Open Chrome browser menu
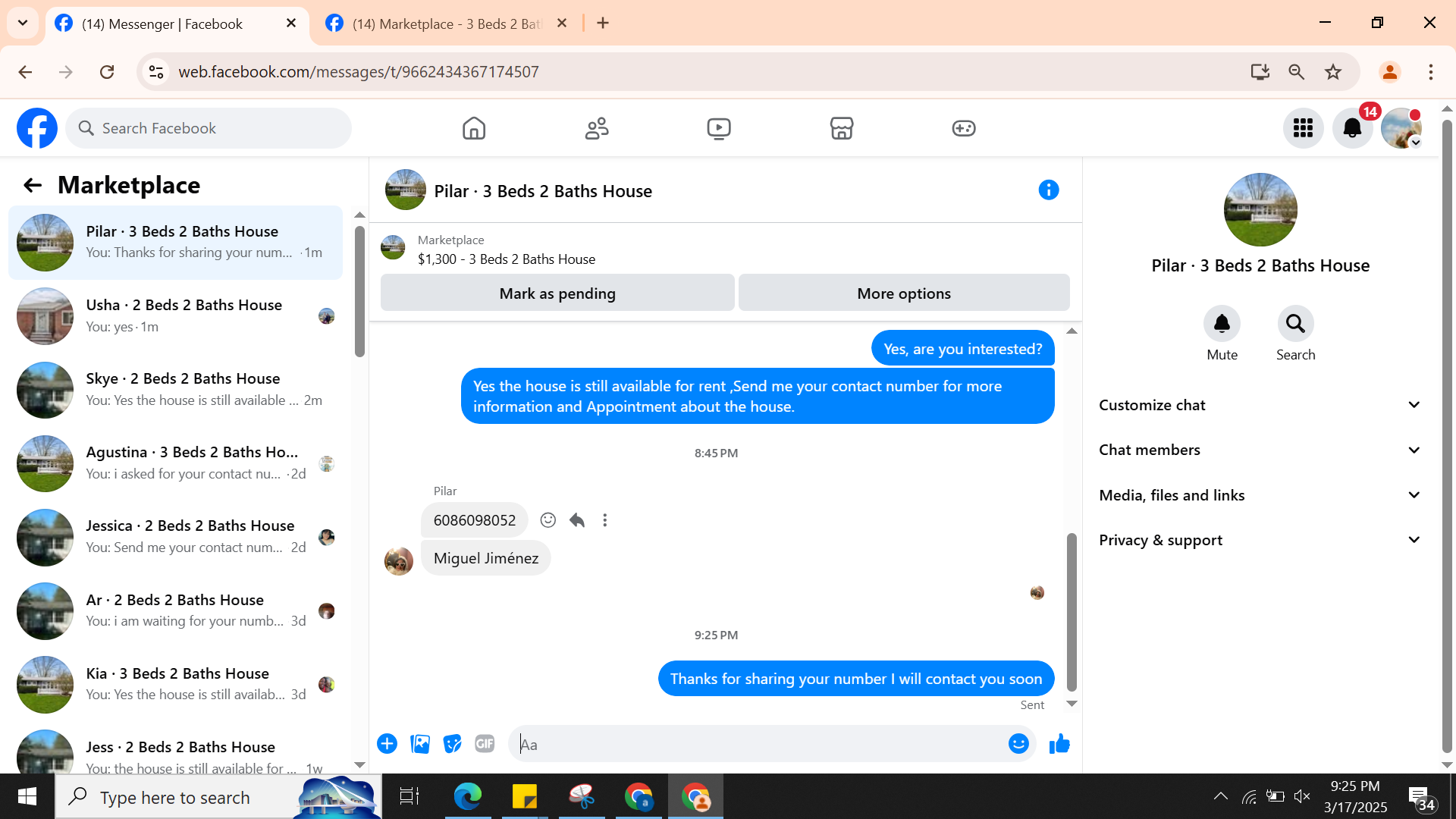This screenshot has height=819, width=1456. pyautogui.click(x=1431, y=72)
